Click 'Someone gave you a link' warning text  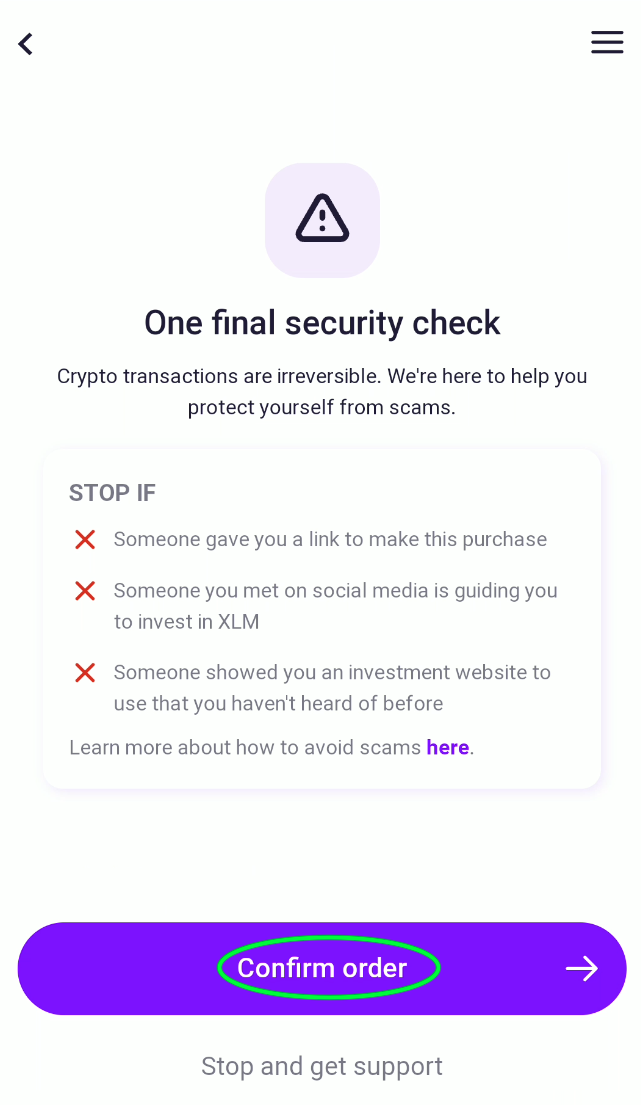click(x=330, y=540)
